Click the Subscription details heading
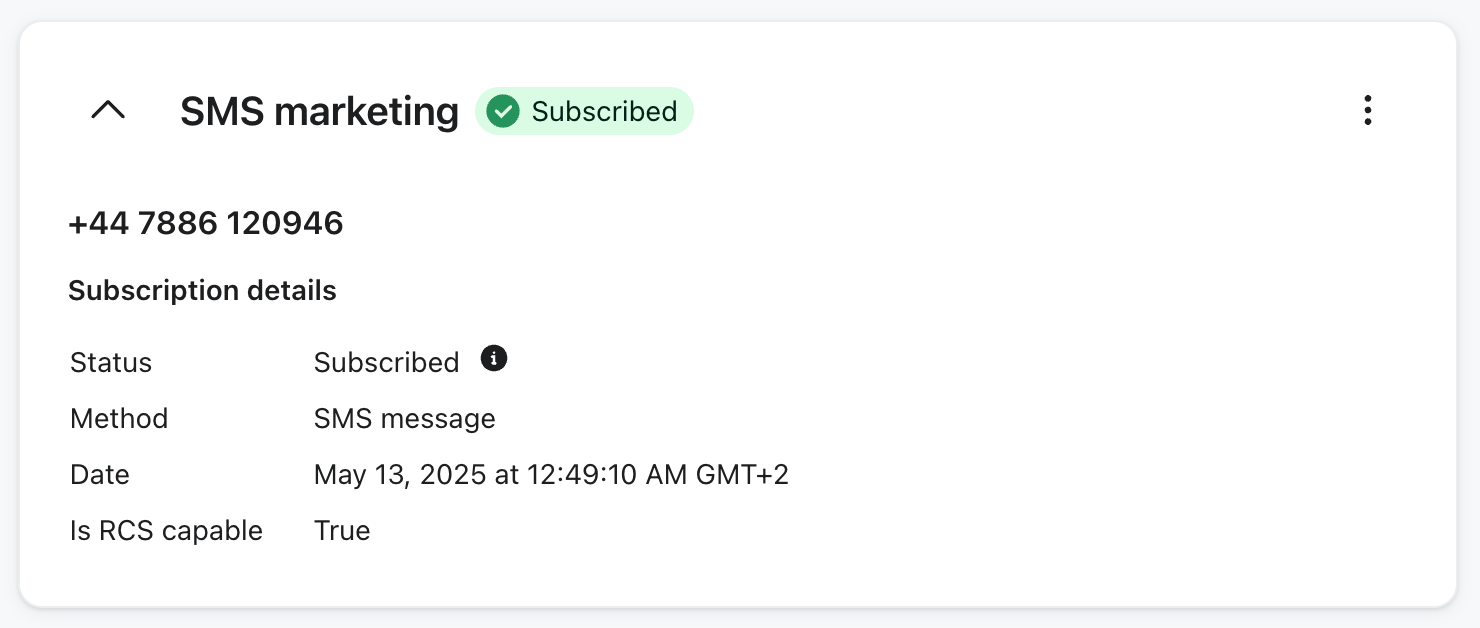 click(202, 291)
